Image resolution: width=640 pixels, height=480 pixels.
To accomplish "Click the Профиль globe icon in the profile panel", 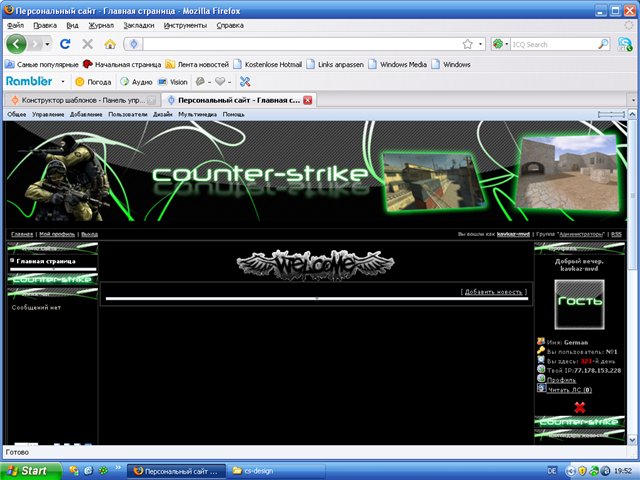I will [541, 378].
